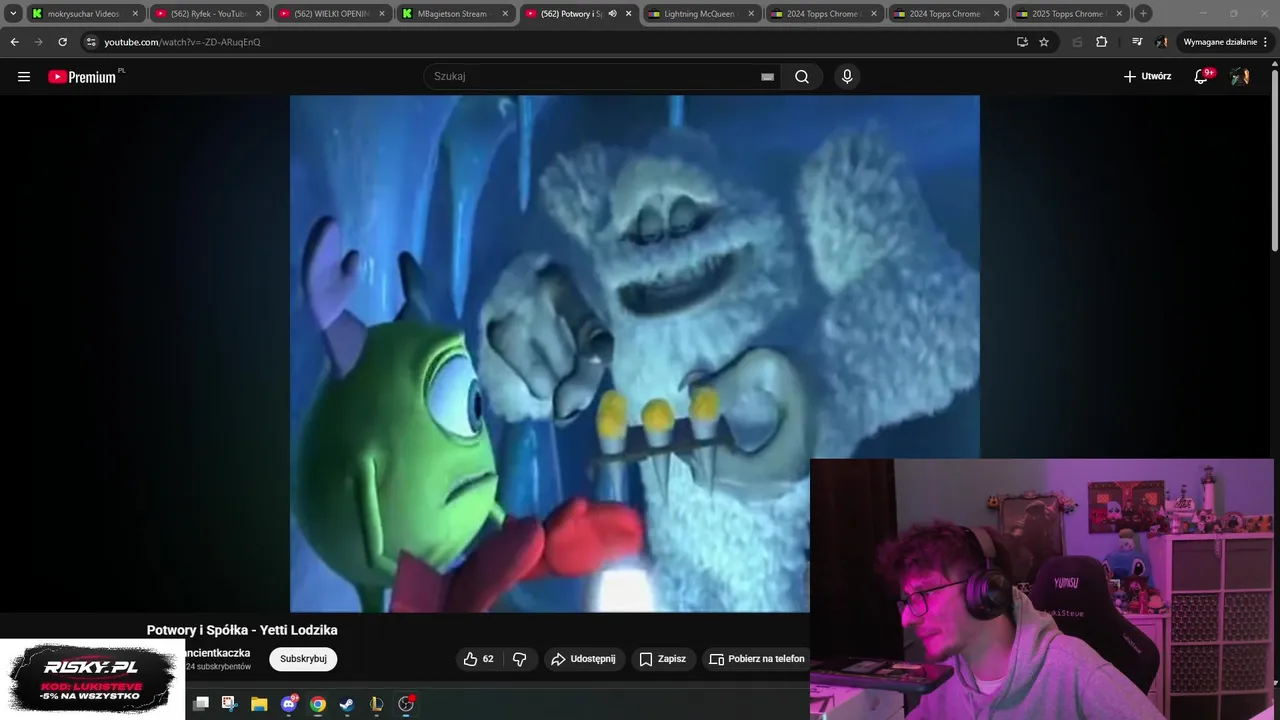Open OBS Studio from the taskbar
The image size is (1280, 720).
(406, 704)
